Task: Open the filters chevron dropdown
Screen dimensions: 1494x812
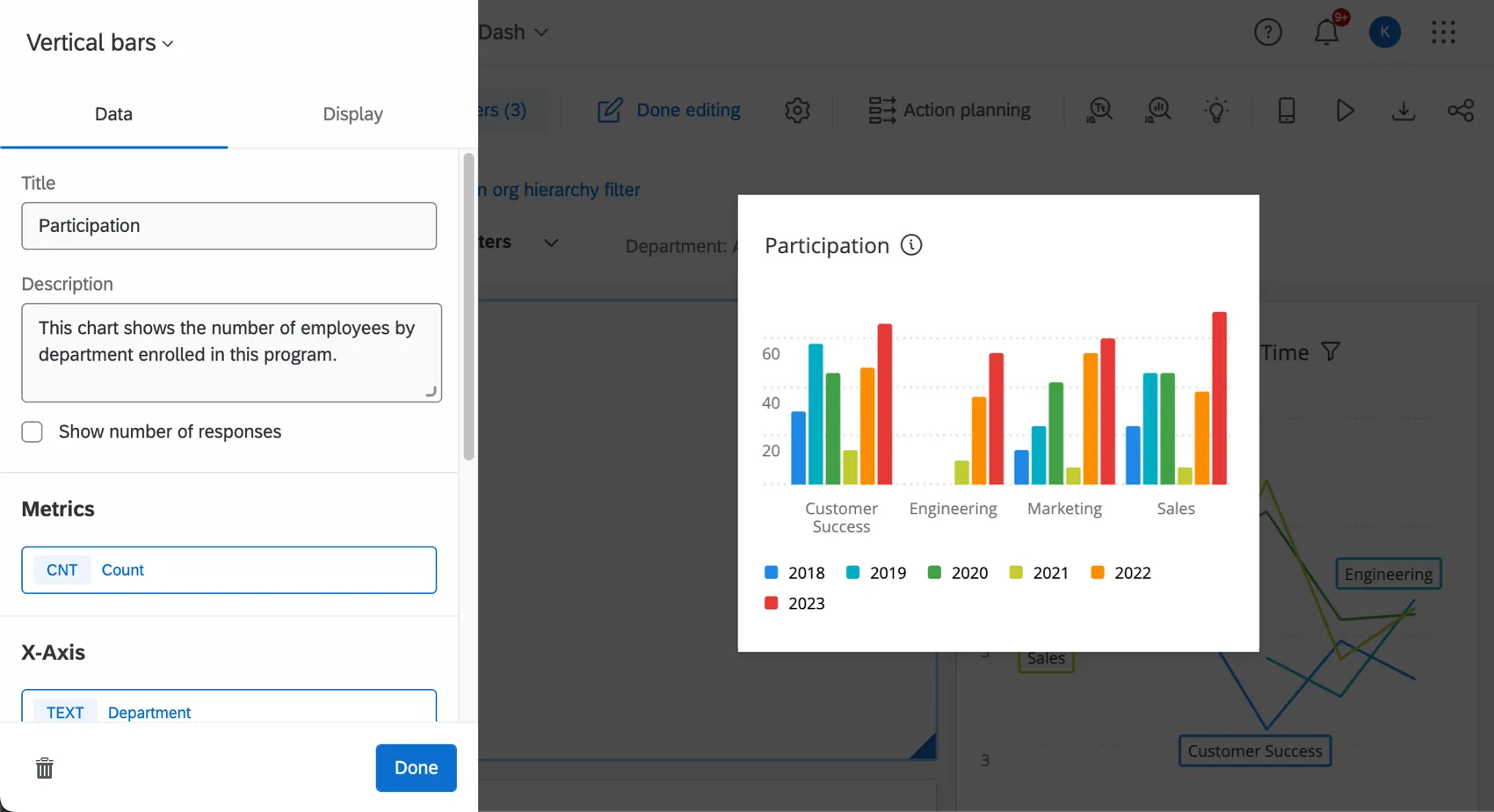Action: click(551, 243)
